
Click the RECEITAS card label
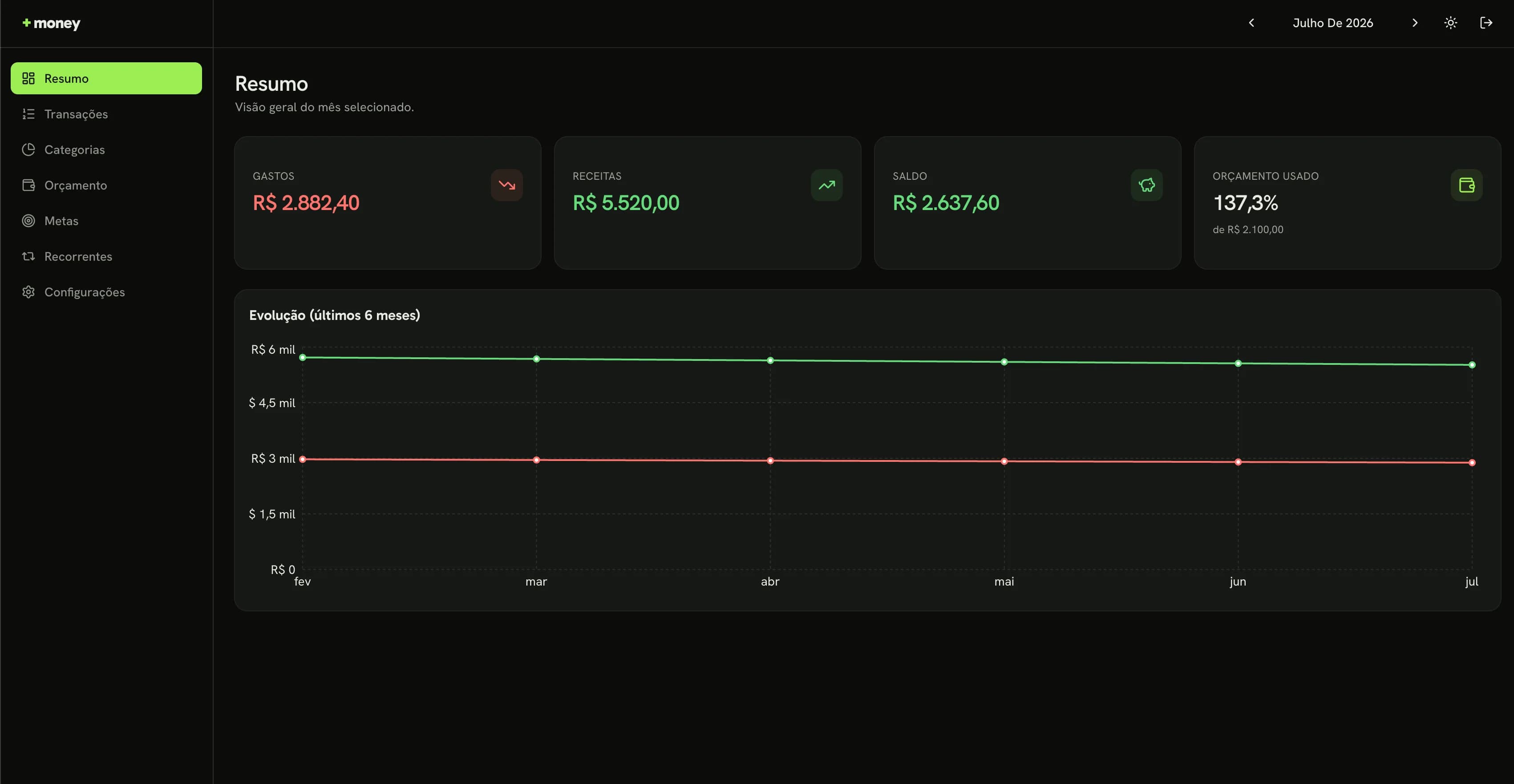click(596, 176)
